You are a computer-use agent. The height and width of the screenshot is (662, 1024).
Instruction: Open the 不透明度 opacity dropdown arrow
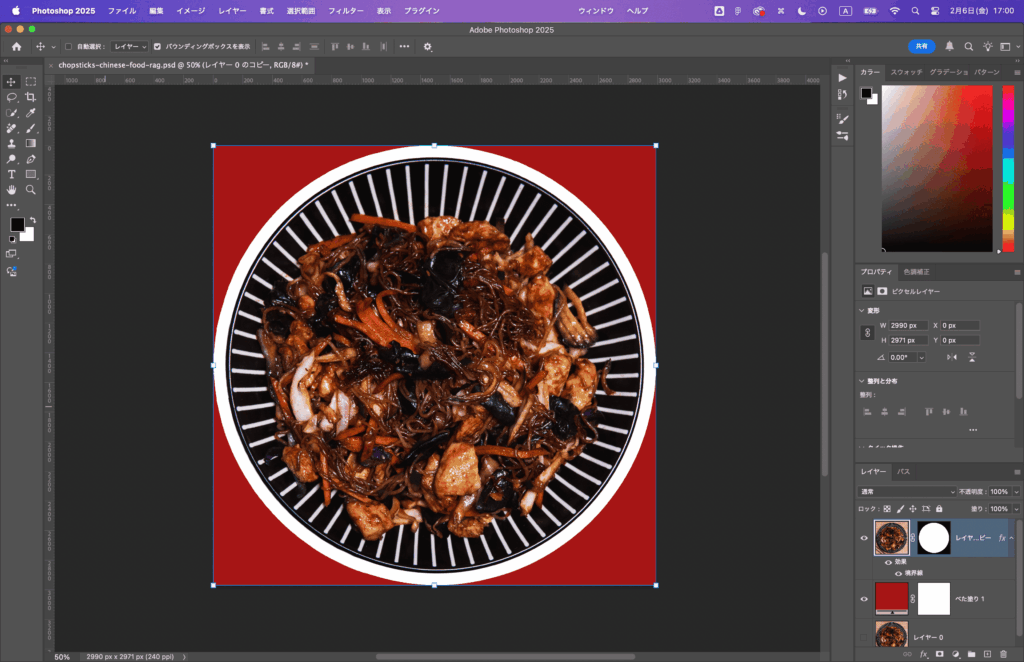click(1014, 492)
